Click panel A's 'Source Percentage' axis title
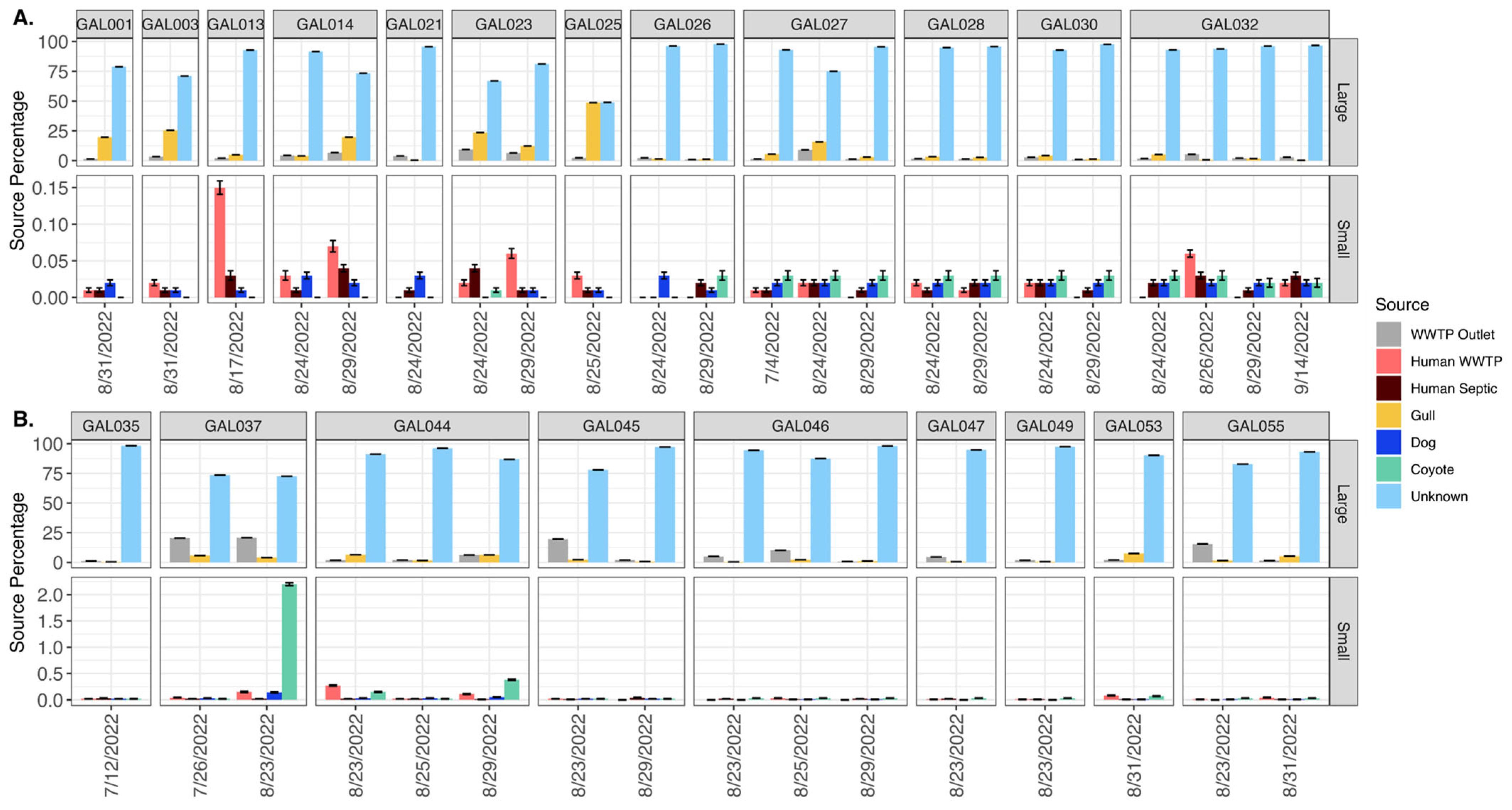 coord(17,170)
